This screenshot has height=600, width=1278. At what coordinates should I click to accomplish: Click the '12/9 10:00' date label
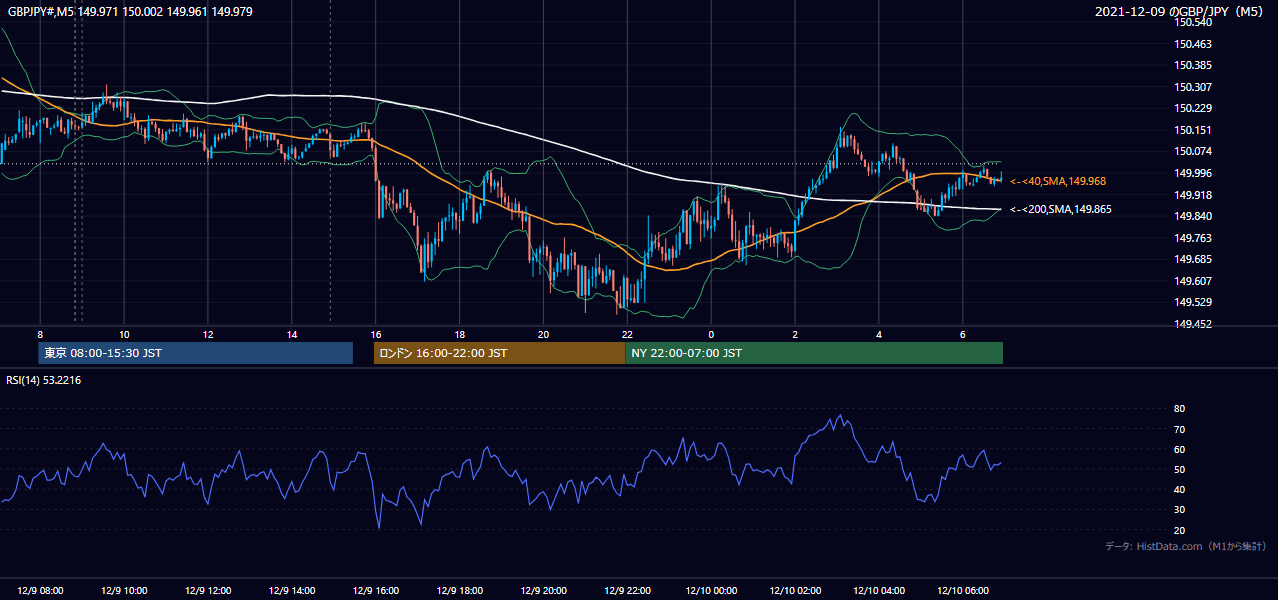[x=124, y=591]
